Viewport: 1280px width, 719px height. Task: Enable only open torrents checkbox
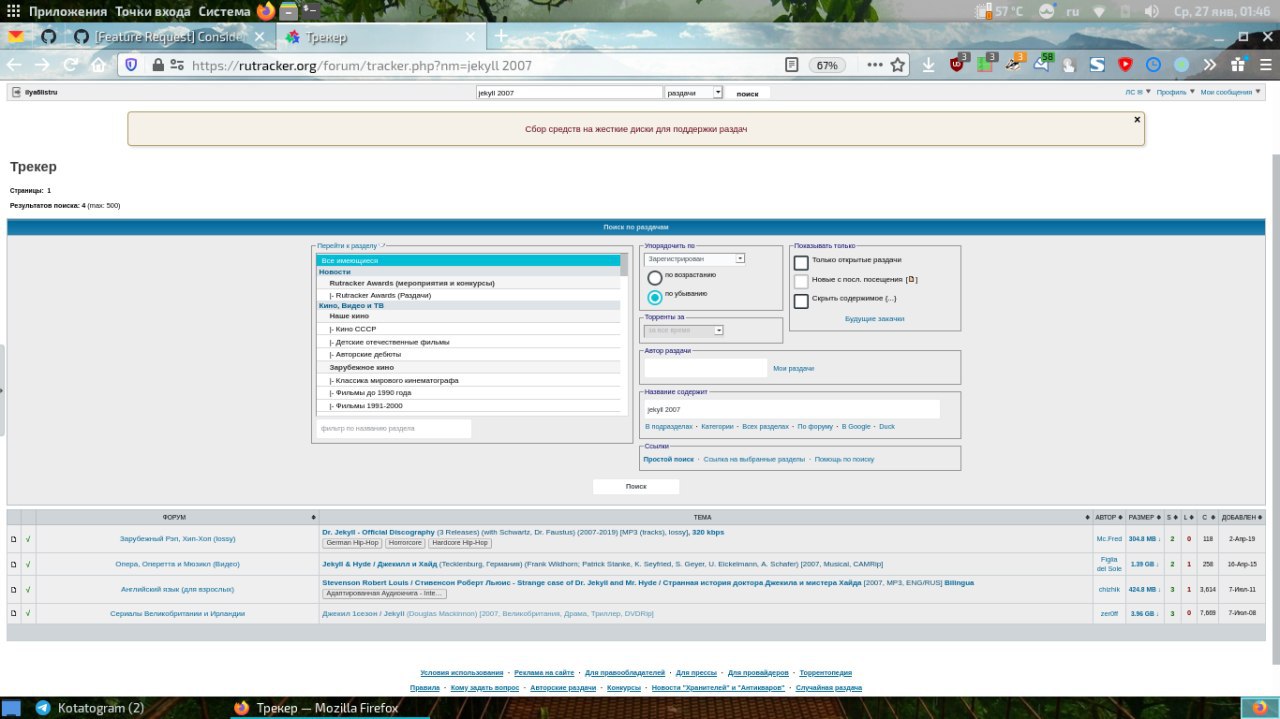click(x=801, y=262)
